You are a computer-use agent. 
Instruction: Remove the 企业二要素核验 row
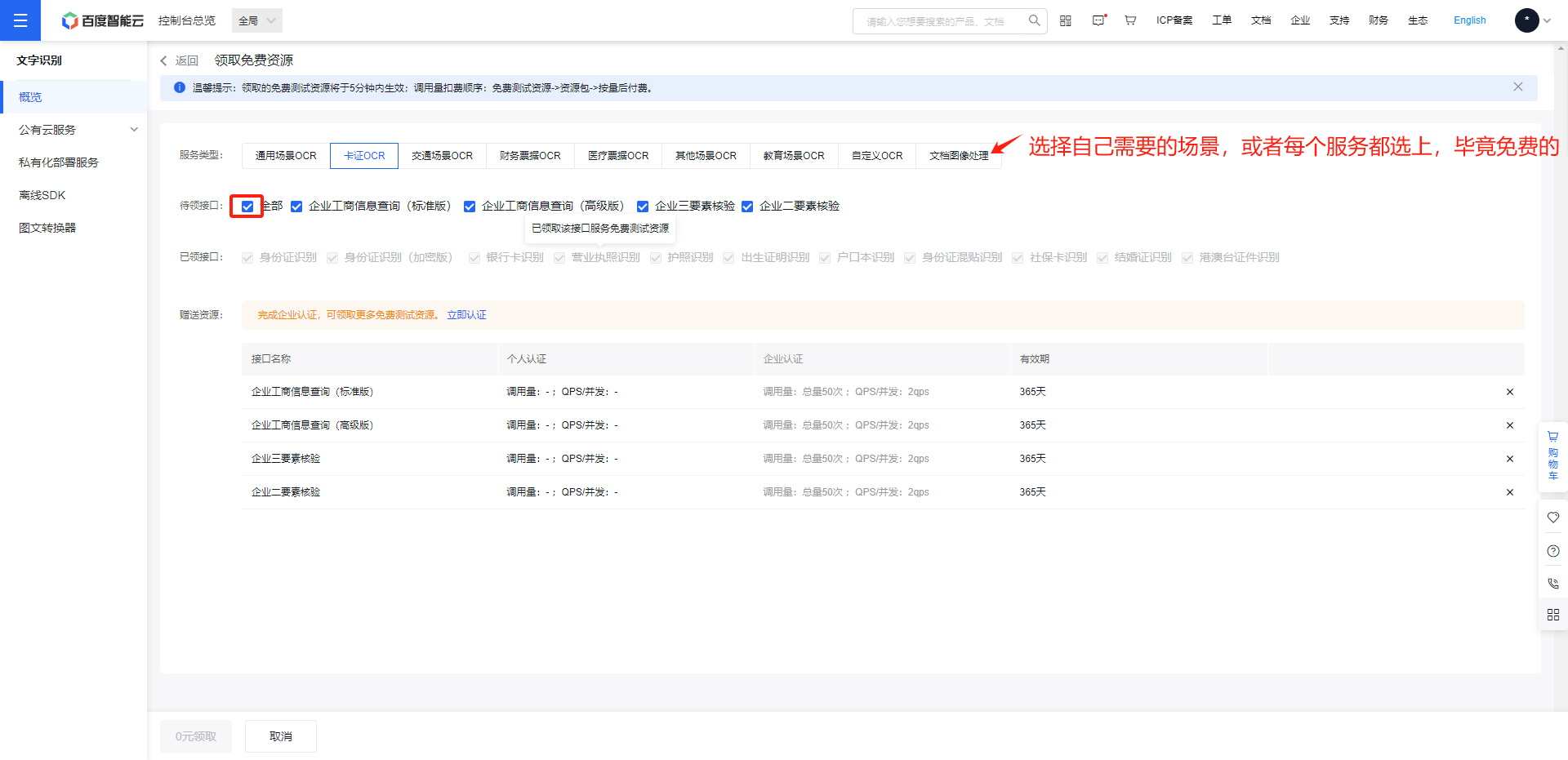click(1510, 492)
